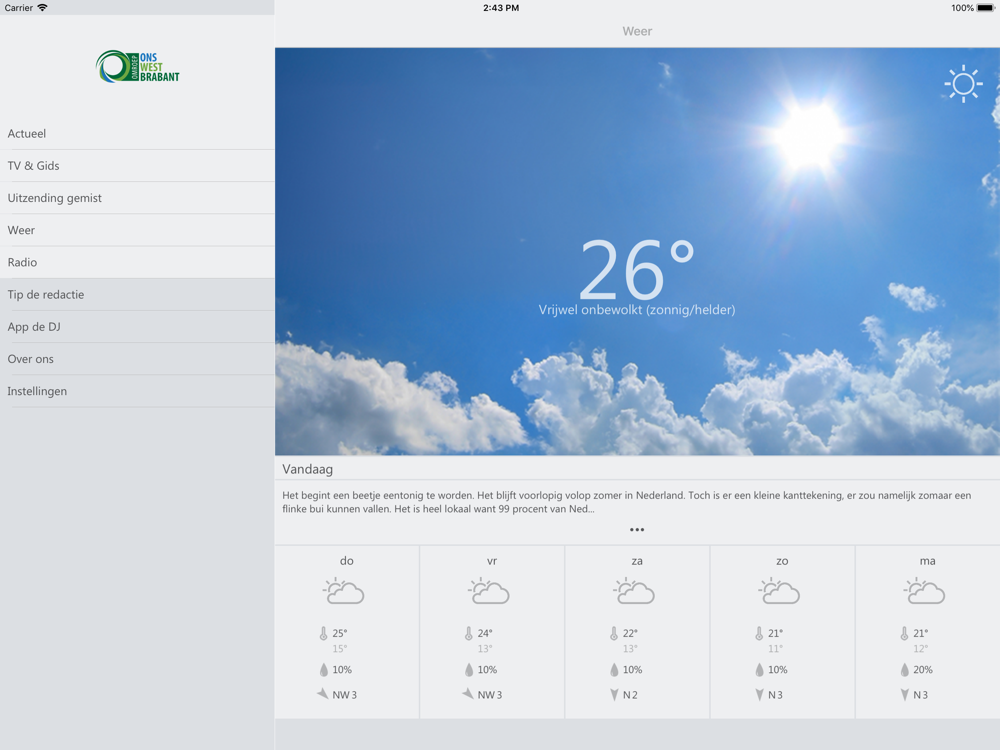Click the raindrop icon in za column
The image size is (1000, 750).
pyautogui.click(x=614, y=670)
